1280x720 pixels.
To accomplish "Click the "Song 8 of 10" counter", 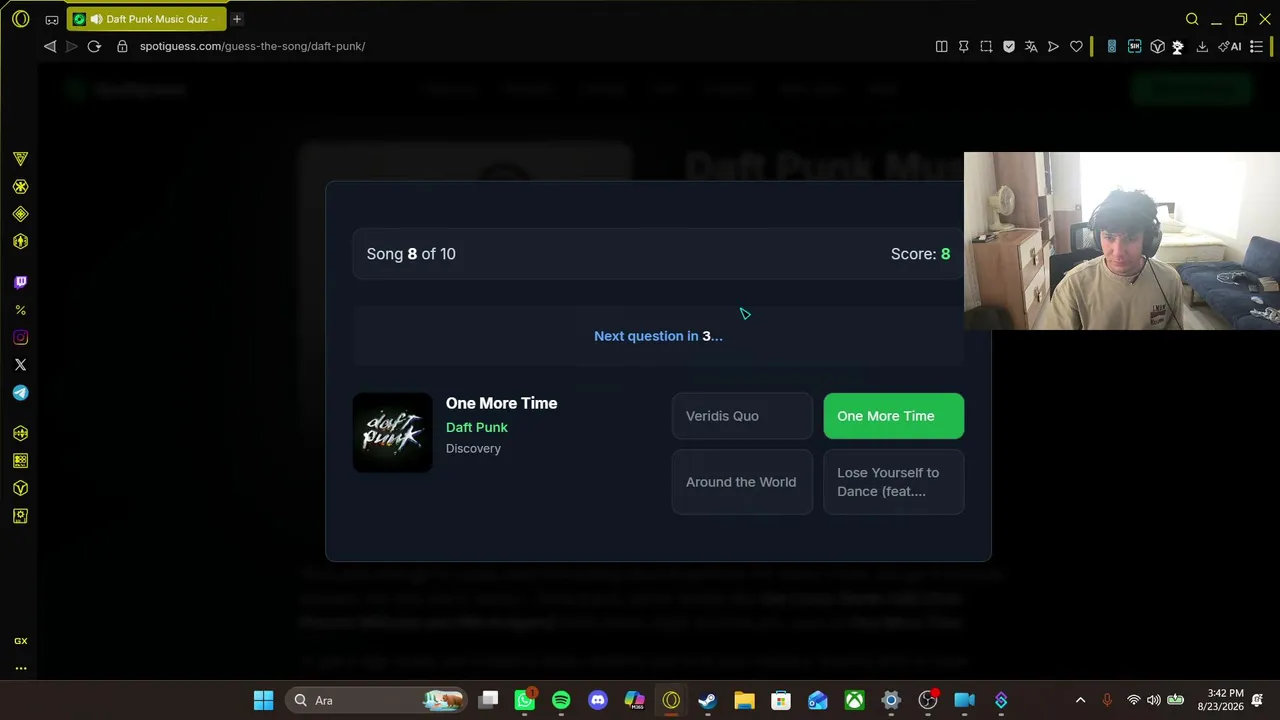I will tap(411, 254).
